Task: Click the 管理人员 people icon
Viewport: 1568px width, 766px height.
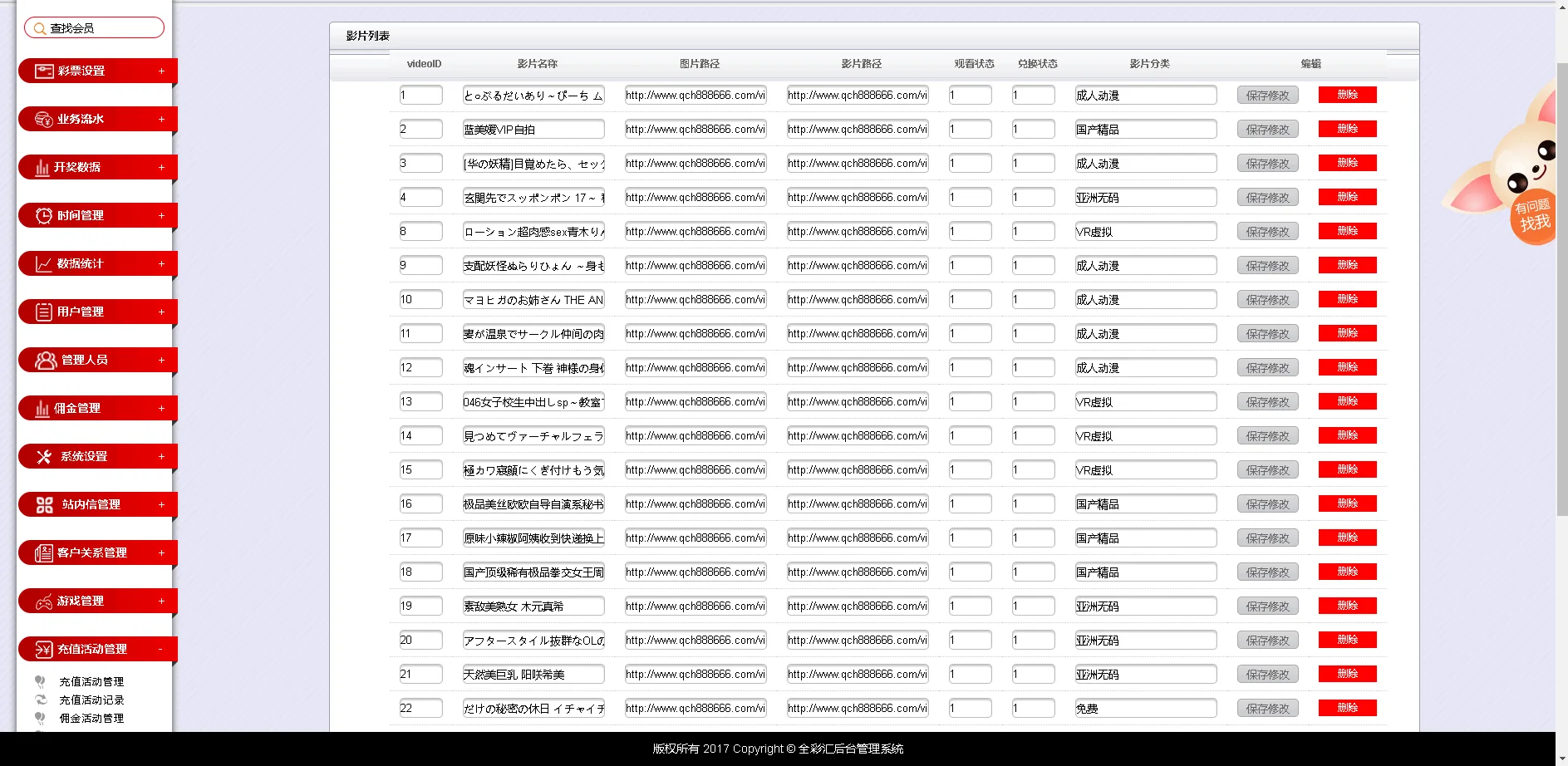Action: [46, 361]
